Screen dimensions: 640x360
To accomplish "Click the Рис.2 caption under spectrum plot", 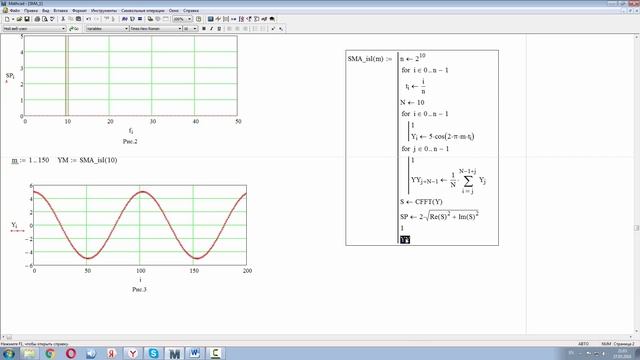I will pyautogui.click(x=130, y=141).
